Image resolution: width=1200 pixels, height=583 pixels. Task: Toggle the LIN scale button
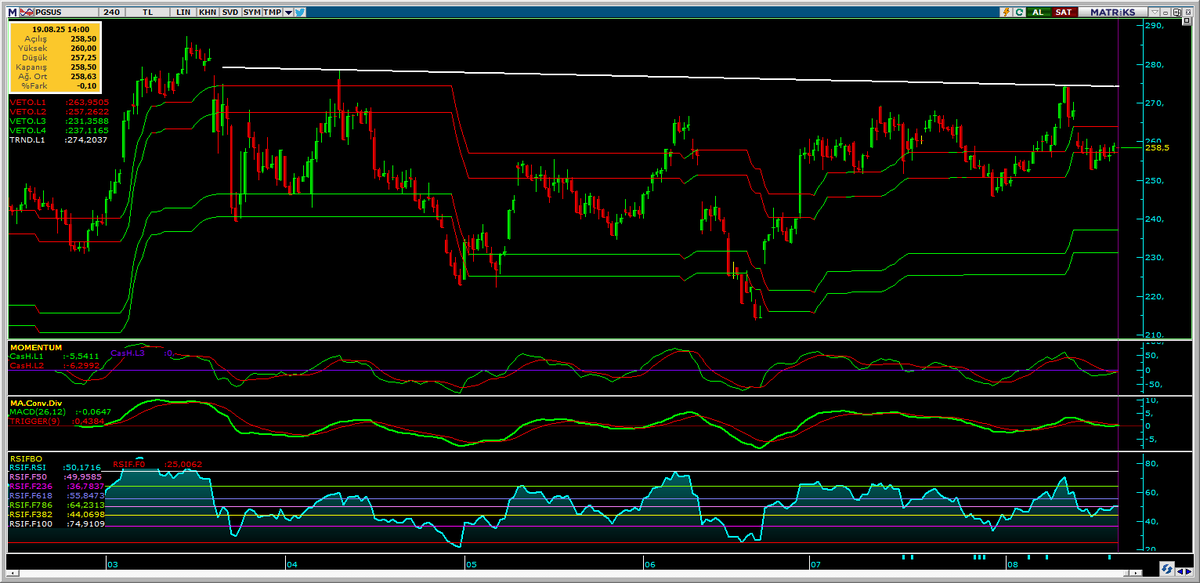click(182, 11)
